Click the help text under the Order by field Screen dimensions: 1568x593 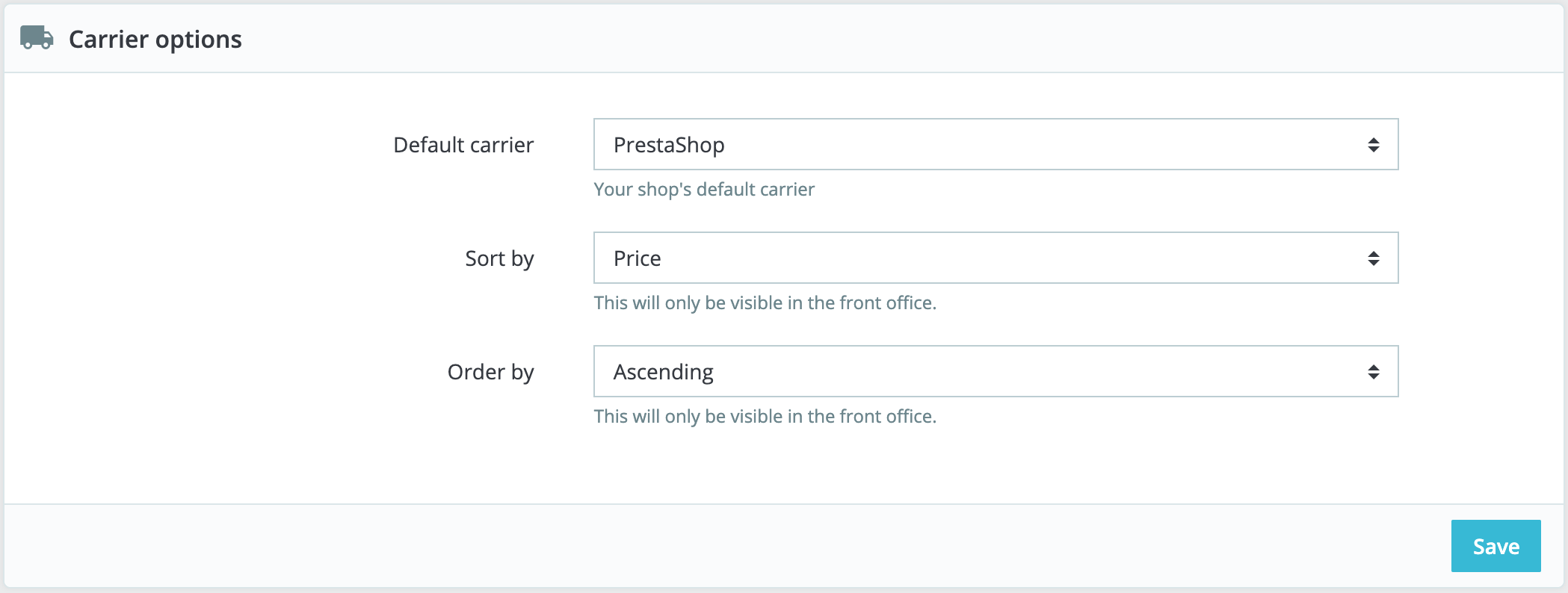(x=765, y=417)
